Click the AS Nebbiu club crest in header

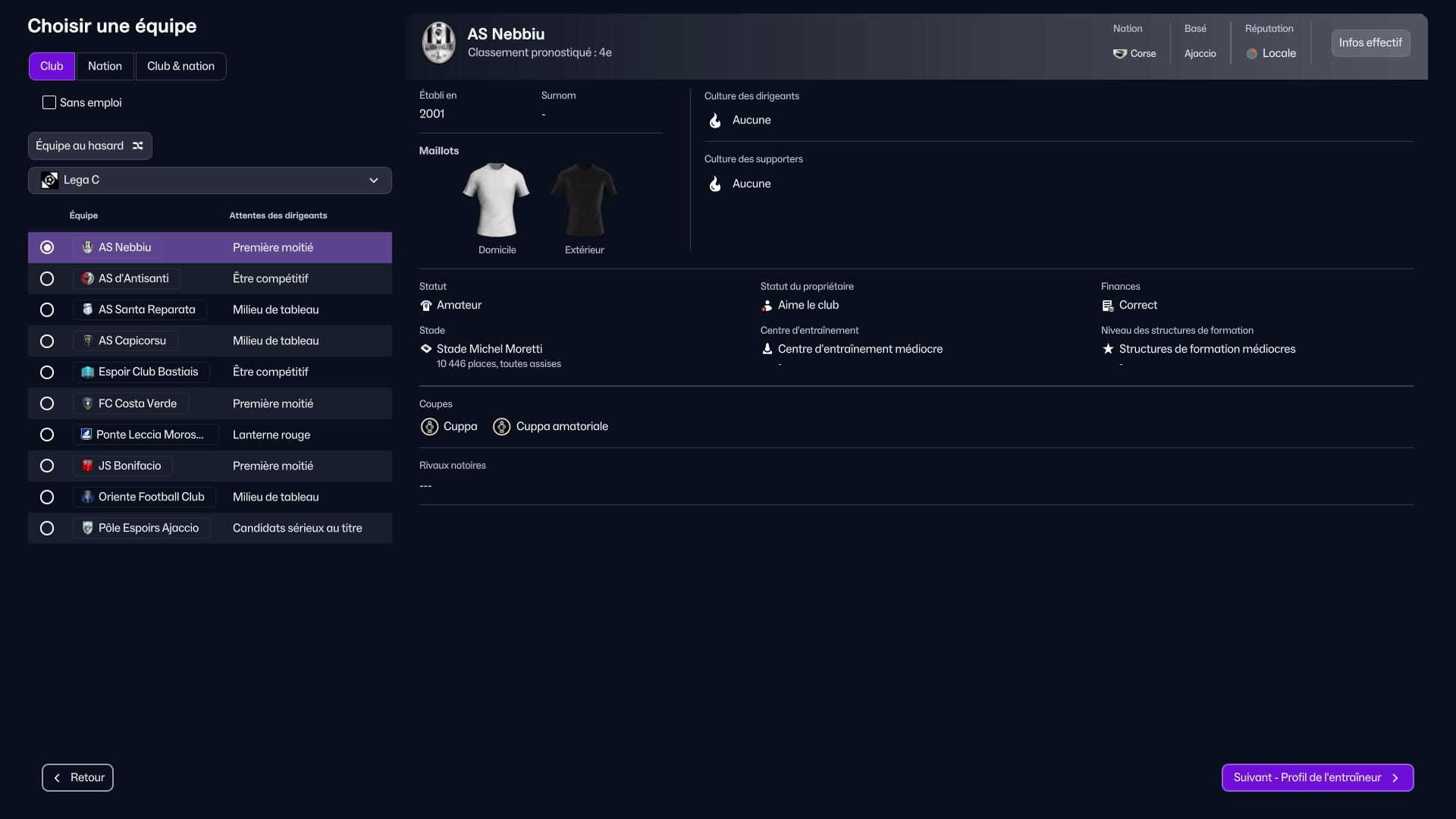pyautogui.click(x=438, y=42)
